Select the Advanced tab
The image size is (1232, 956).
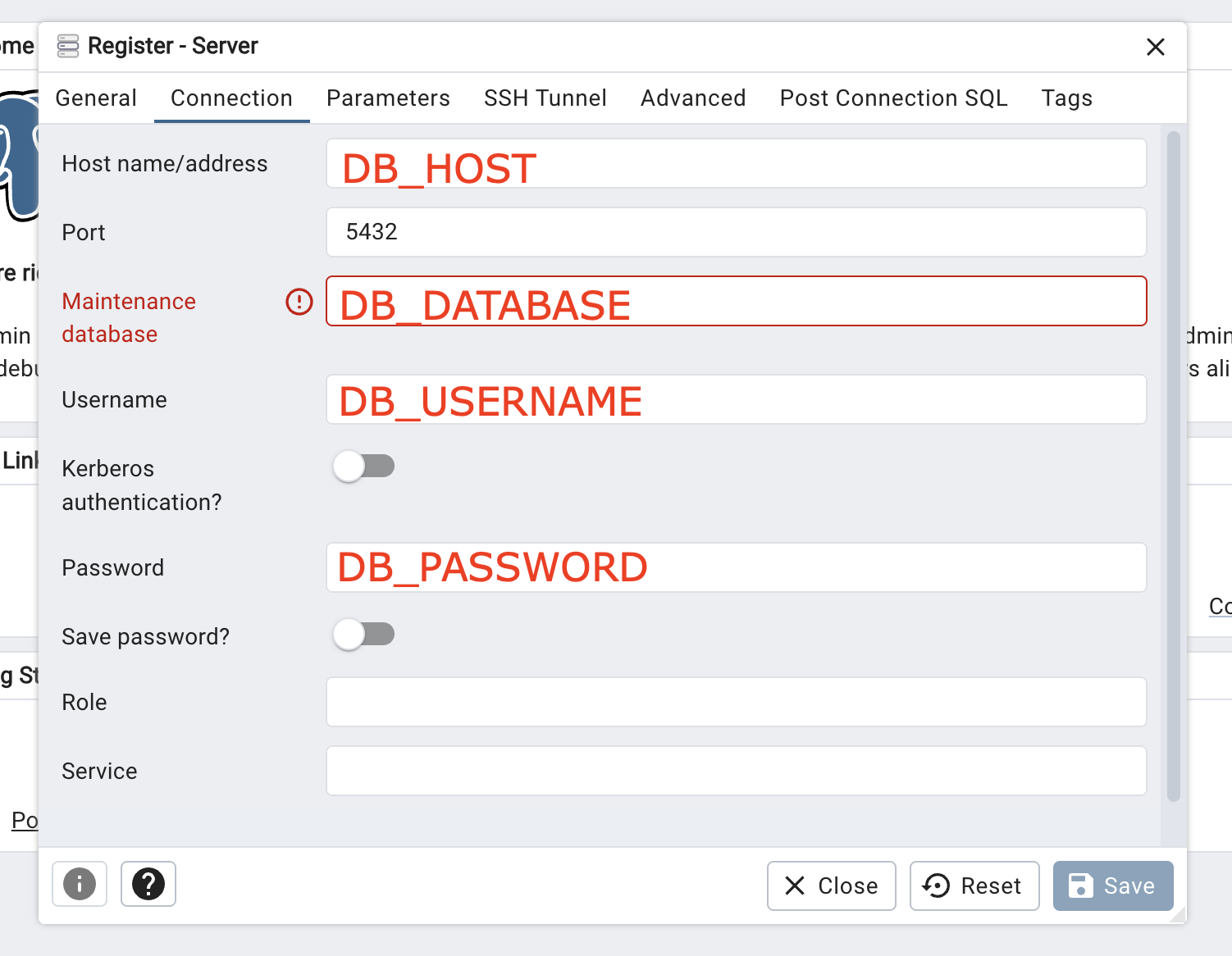coord(693,98)
